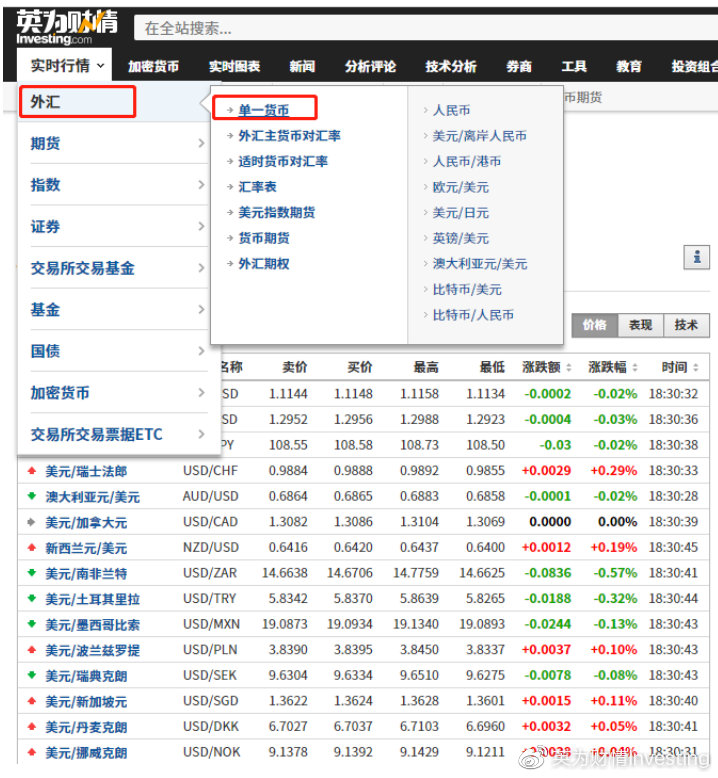Viewport: 718px width, 778px height.
Task: Switch table view to 技术
Action: click(x=686, y=325)
